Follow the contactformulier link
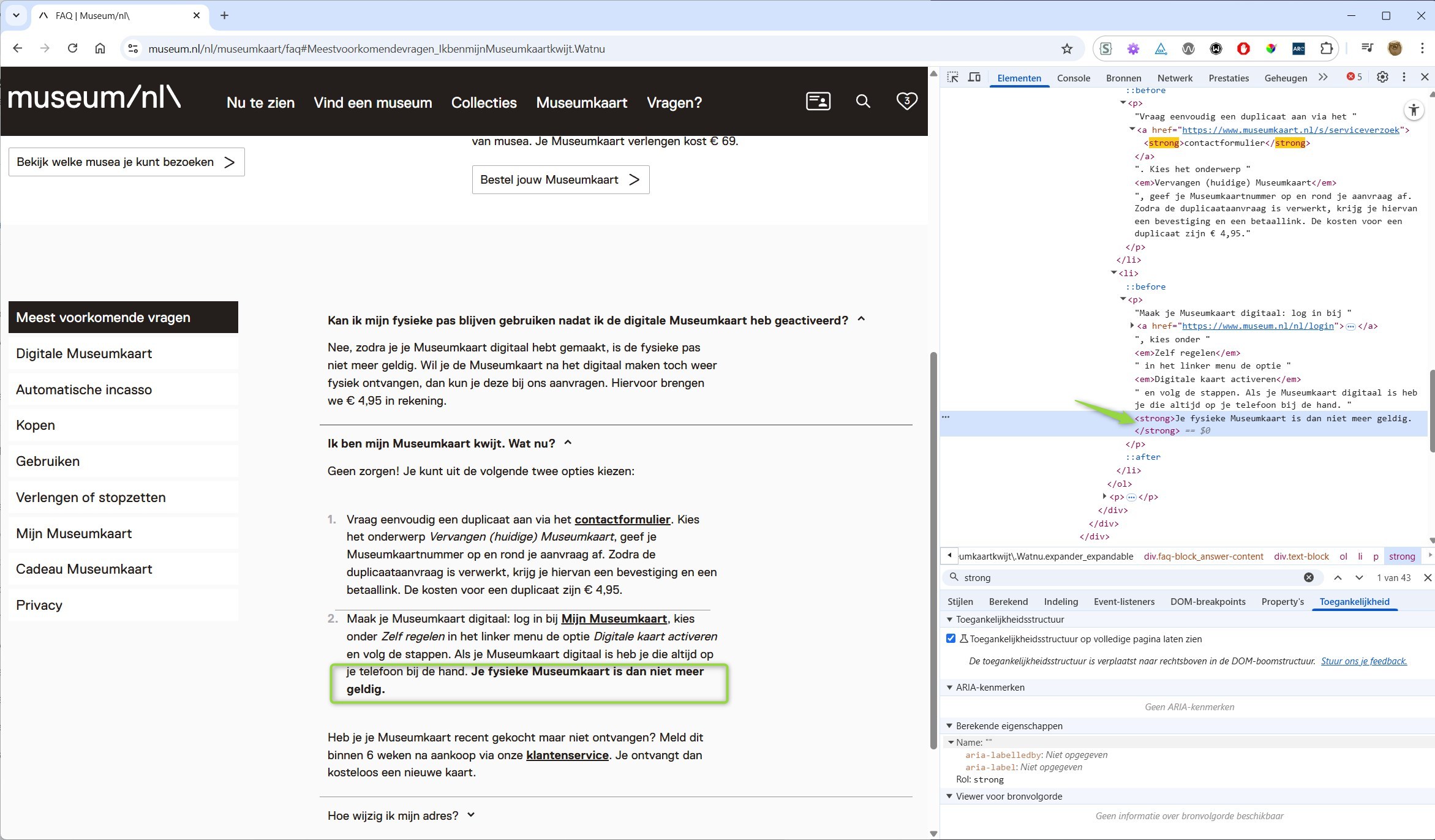Viewport: 1435px width, 840px height. coord(622,519)
